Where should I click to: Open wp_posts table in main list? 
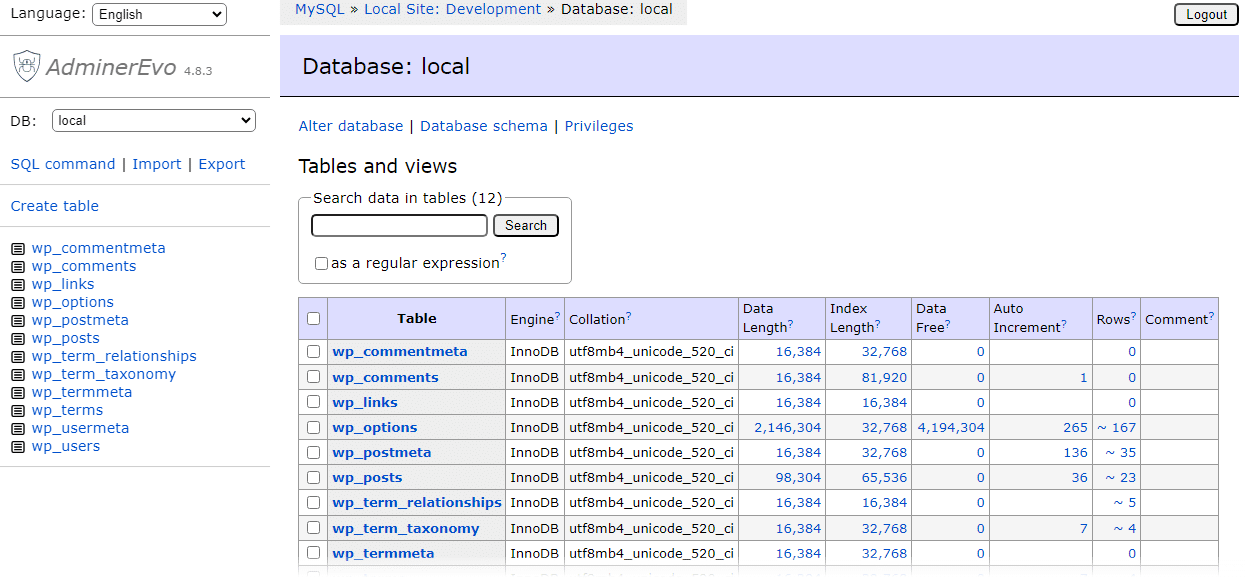[x=367, y=477]
